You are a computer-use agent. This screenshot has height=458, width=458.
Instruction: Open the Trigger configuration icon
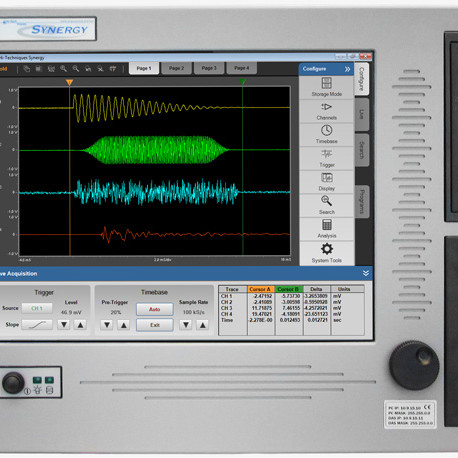tap(326, 158)
